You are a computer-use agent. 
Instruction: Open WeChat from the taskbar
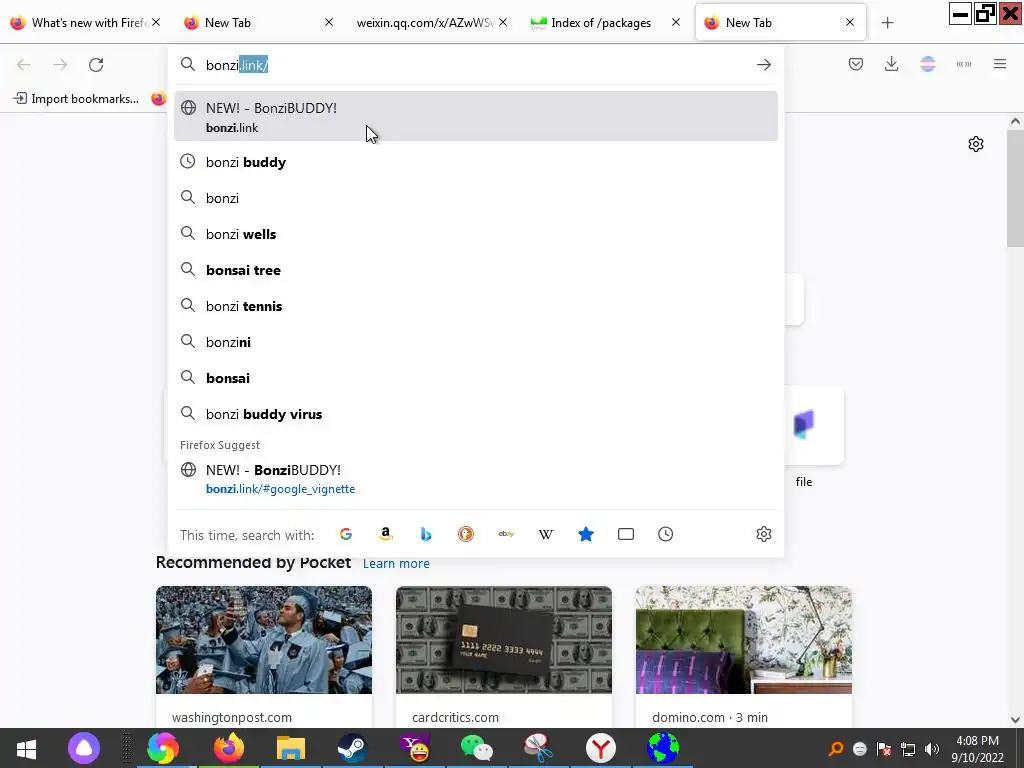pyautogui.click(x=477, y=748)
